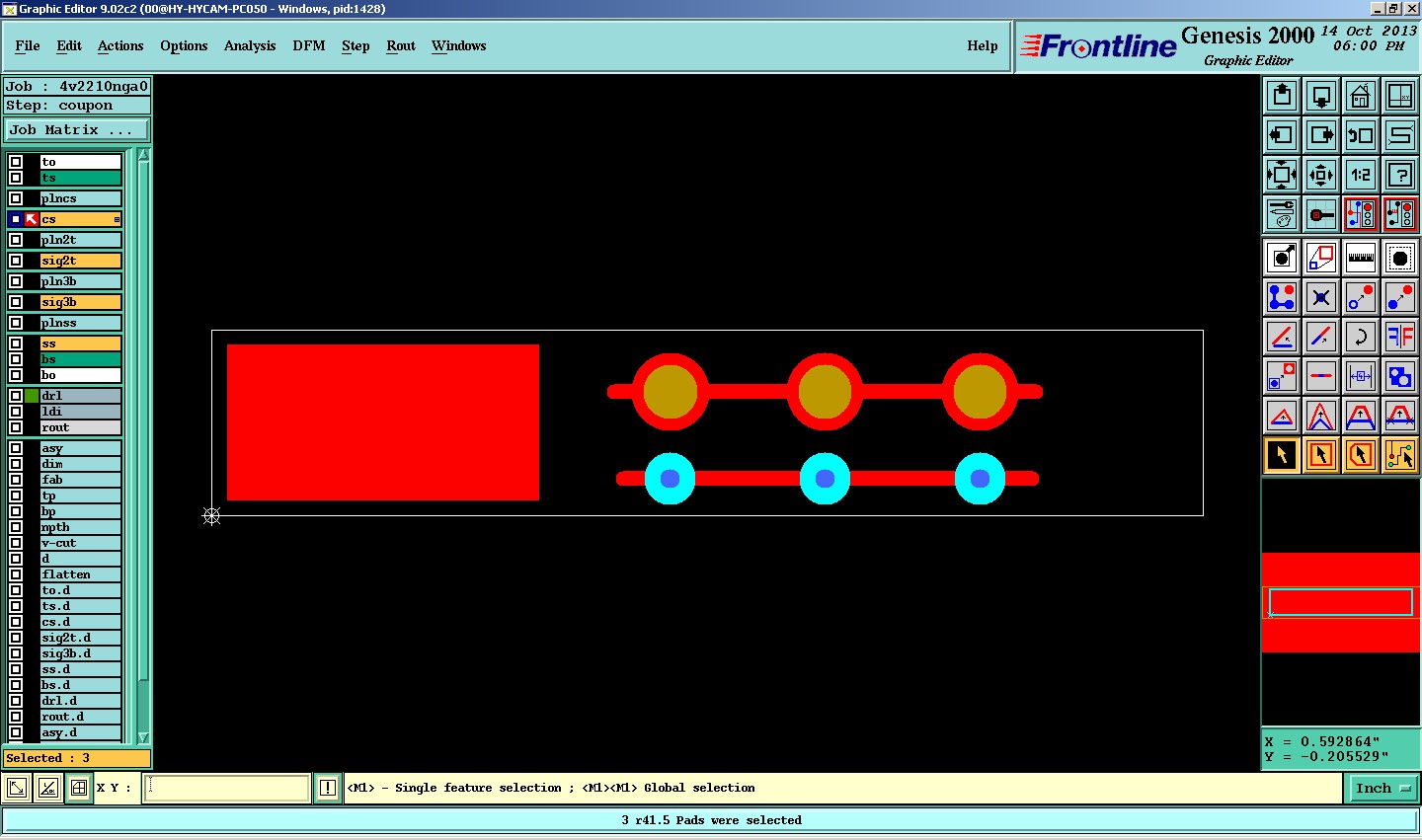Select the flatten layer name
The width and height of the screenshot is (1422, 840).
coord(80,574)
